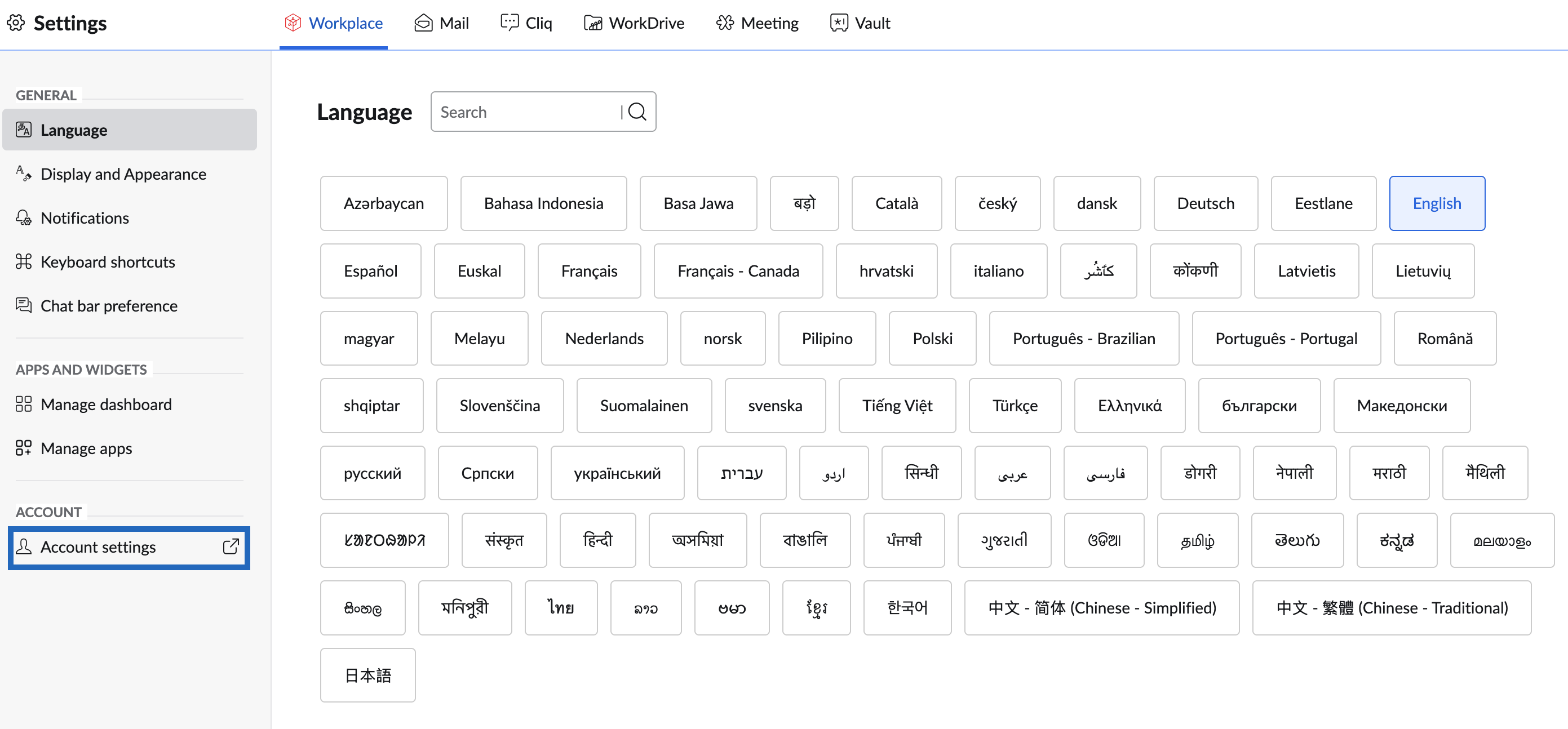This screenshot has width=1568, height=729.
Task: Open Manage apps section
Action: [130, 448]
